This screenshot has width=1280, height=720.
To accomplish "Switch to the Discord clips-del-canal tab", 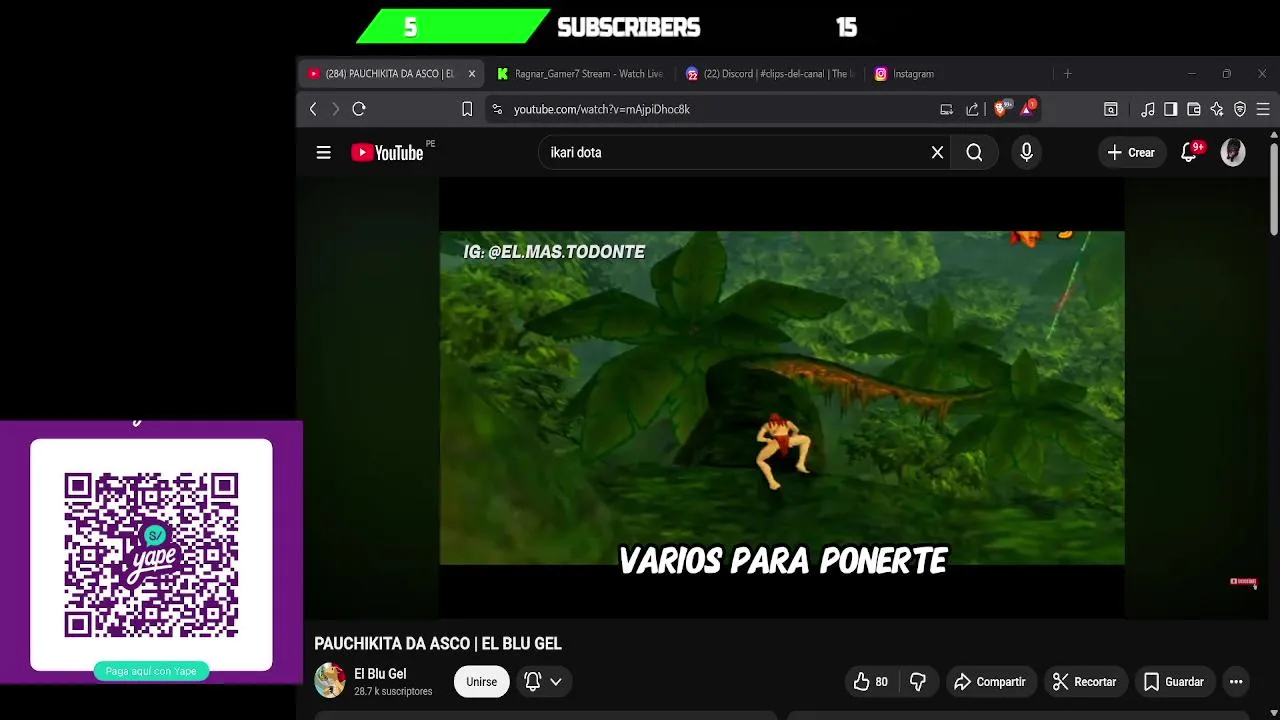I will coord(768,74).
